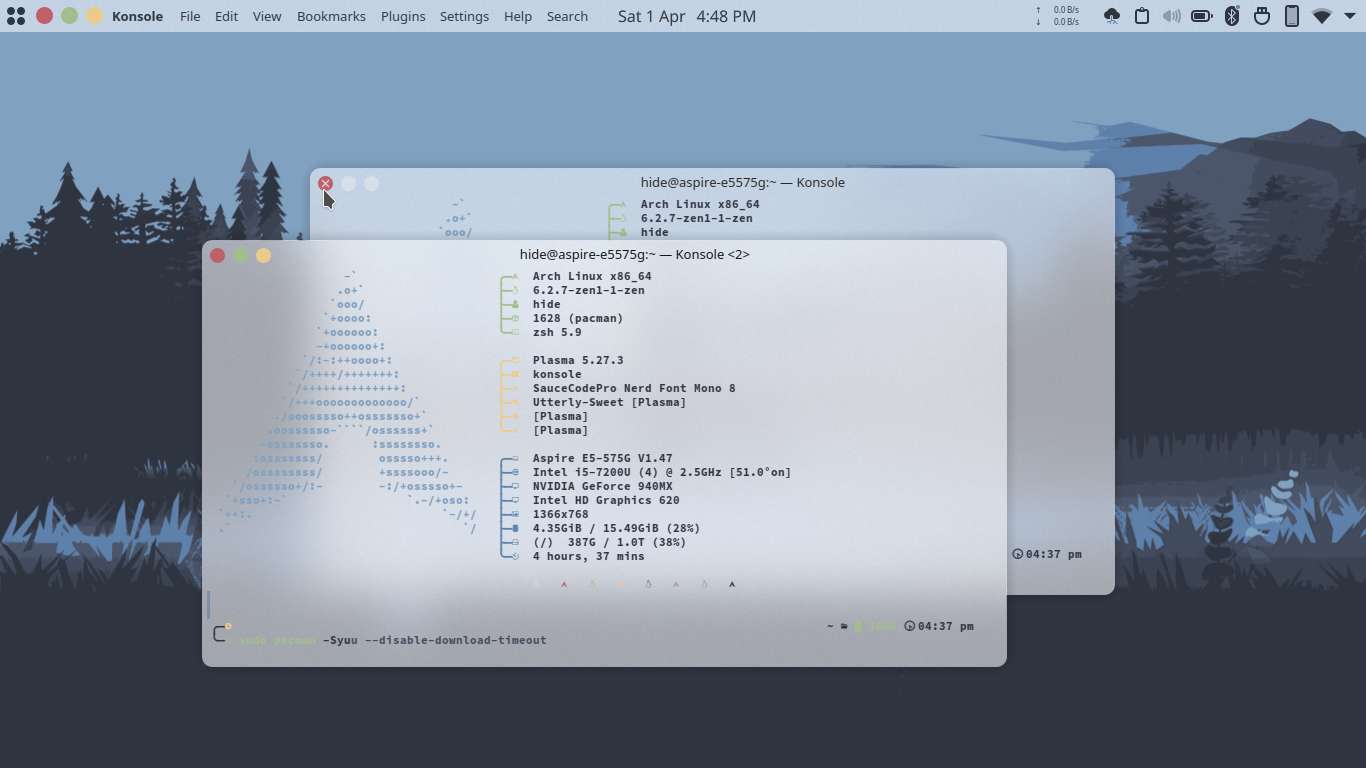Viewport: 1366px width, 768px height.
Task: Click the "NVIDIA GeForce 940MX" line
Action: pos(603,486)
